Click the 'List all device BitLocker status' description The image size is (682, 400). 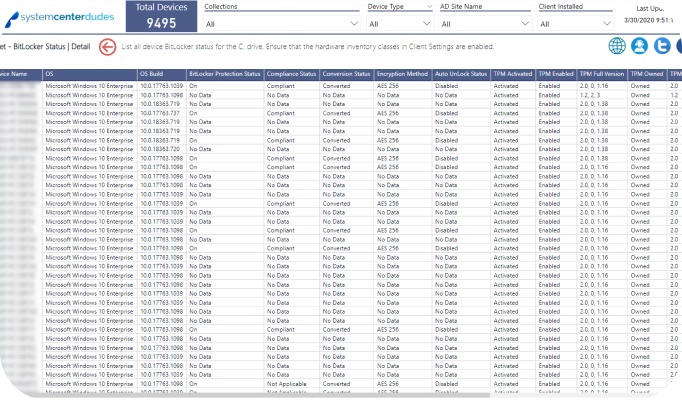point(308,47)
